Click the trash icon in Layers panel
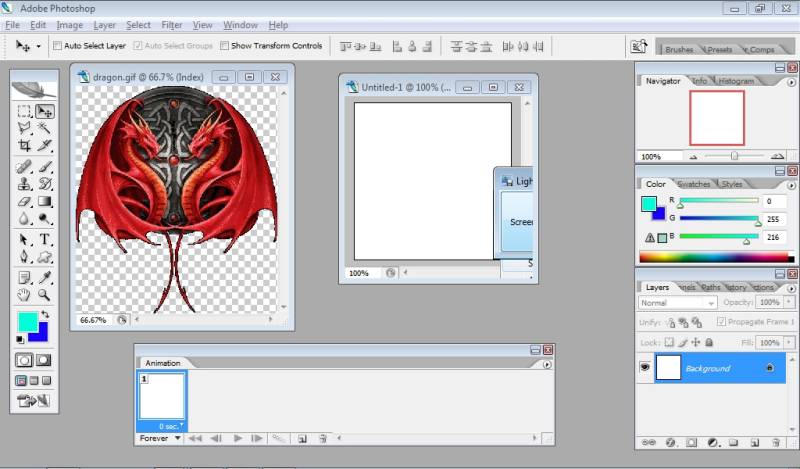The image size is (800, 469). 776,442
